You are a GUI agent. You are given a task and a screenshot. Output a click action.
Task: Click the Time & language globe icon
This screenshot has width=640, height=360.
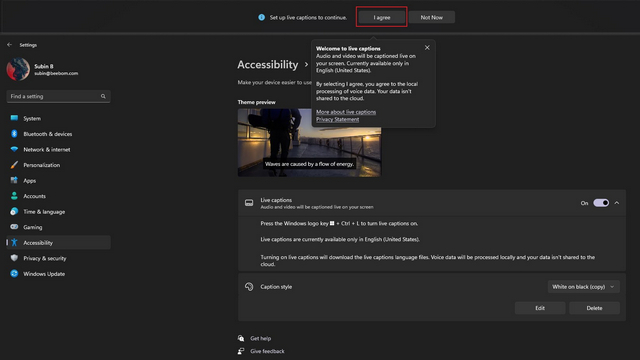[x=14, y=211]
